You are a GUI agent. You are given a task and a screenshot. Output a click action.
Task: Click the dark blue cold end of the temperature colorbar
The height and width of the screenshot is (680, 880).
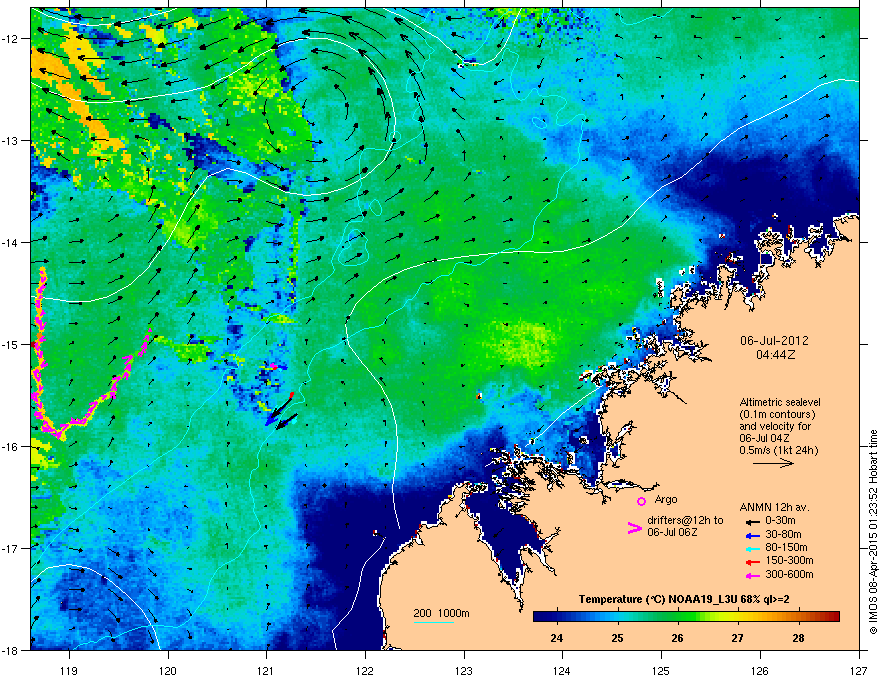point(542,617)
